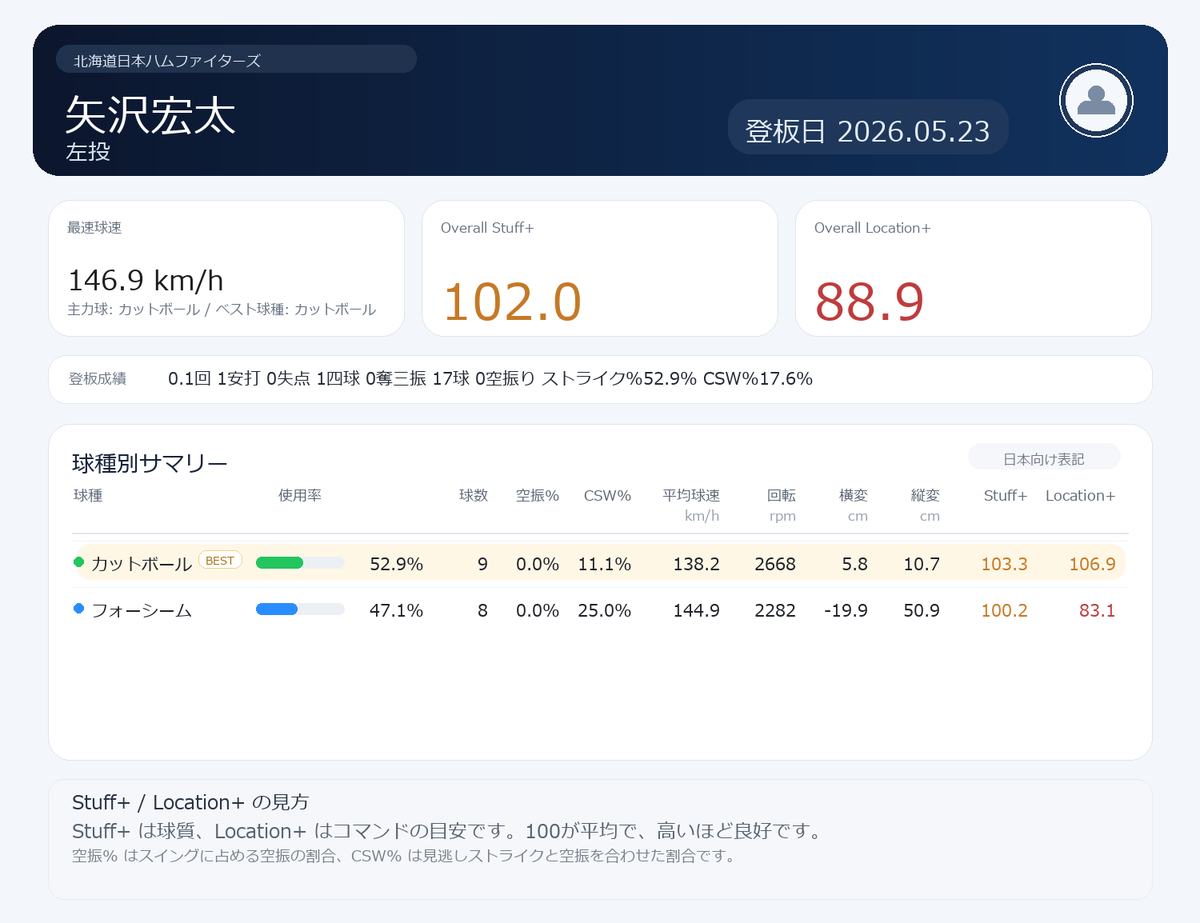Click the 北海道日本ハムファイターズ team badge
This screenshot has height=923, width=1200.
(x=236, y=60)
